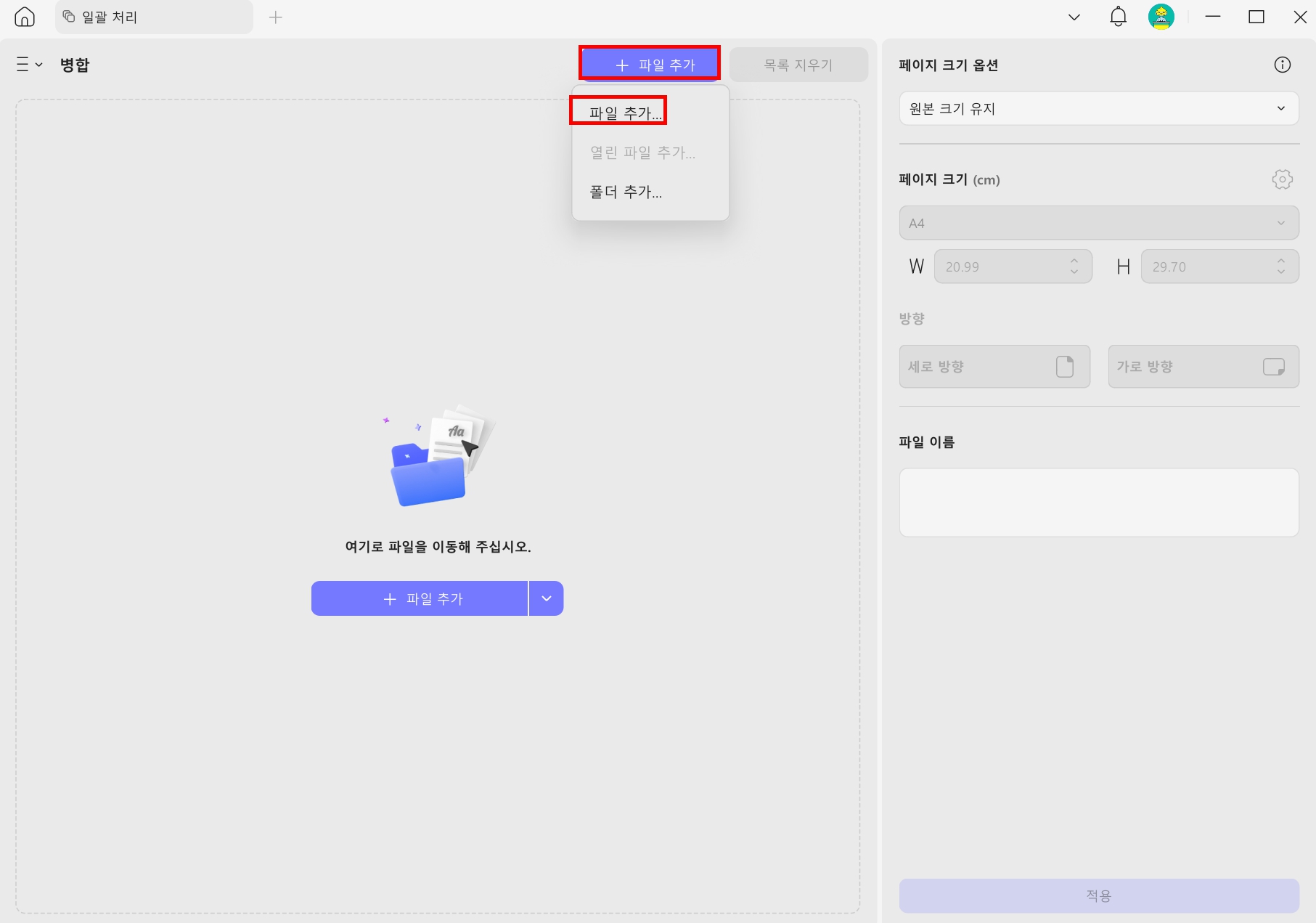Minimize the application window

[1213, 17]
